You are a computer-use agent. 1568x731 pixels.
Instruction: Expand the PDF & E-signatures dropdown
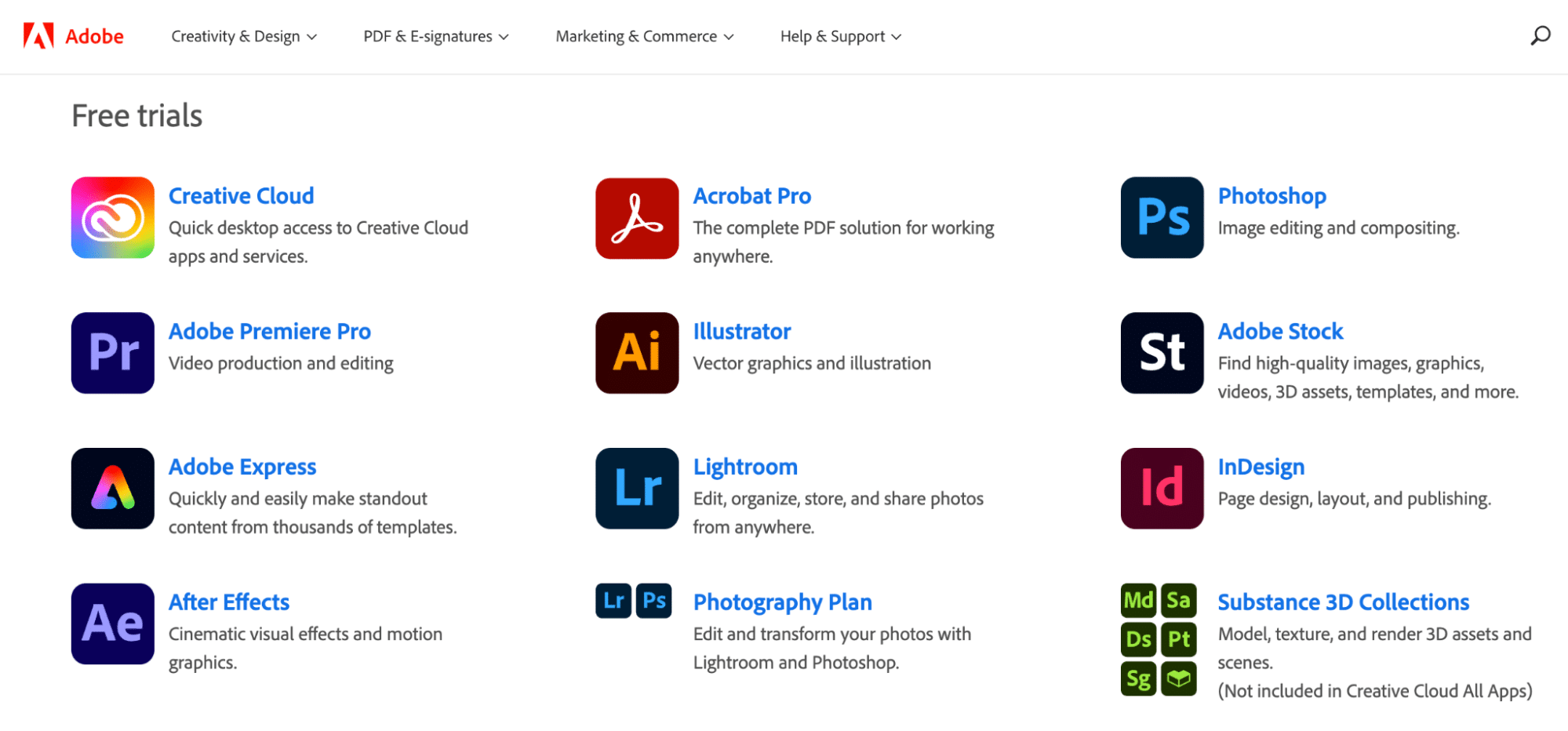click(x=436, y=36)
